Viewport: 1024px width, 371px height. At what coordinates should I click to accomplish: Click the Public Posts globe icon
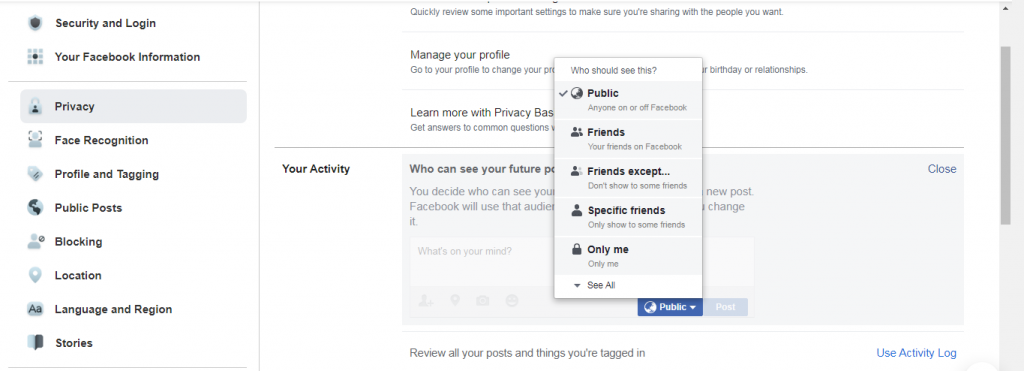(35, 208)
